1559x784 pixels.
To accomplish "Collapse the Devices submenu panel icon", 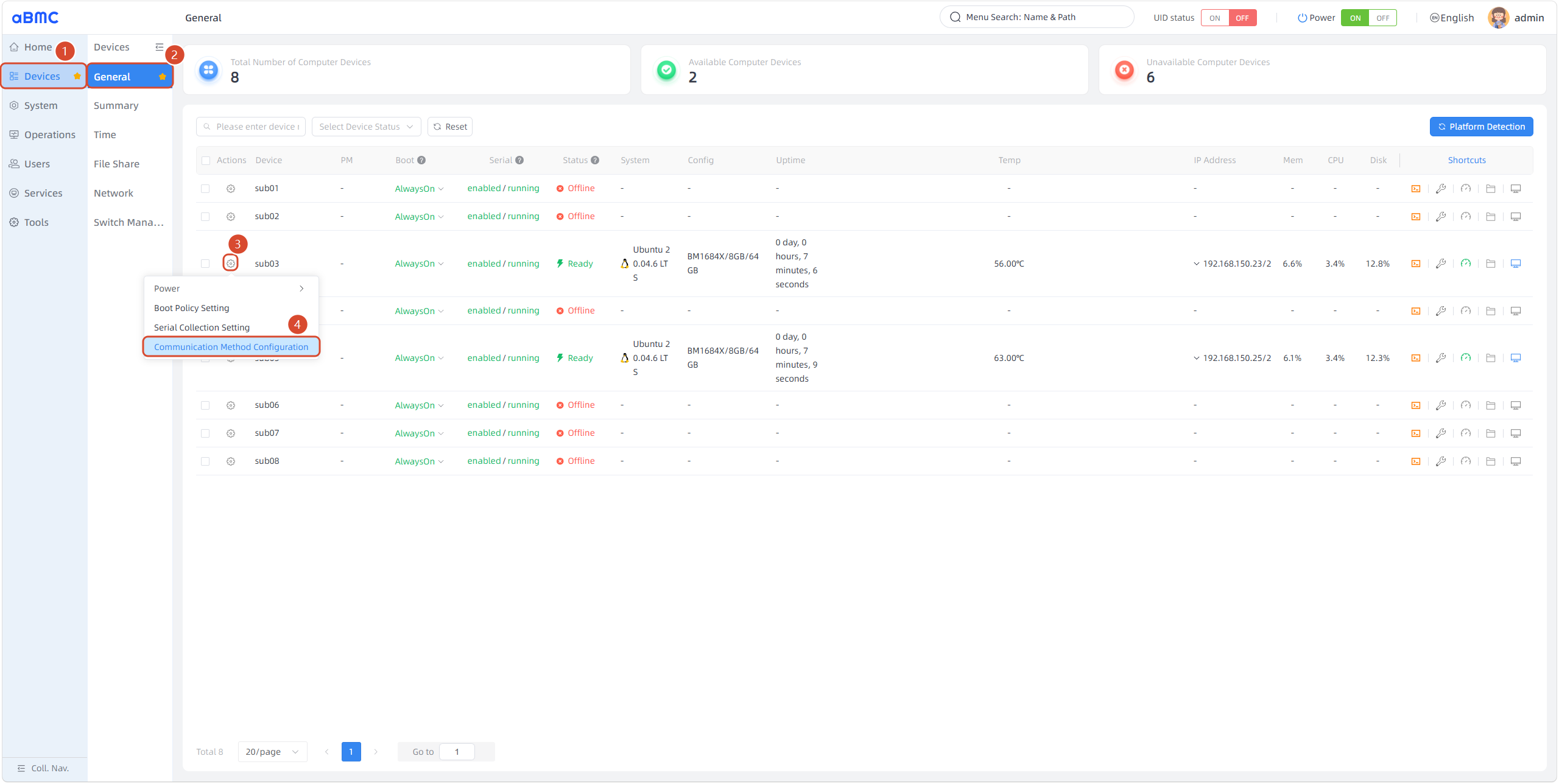I will (160, 47).
